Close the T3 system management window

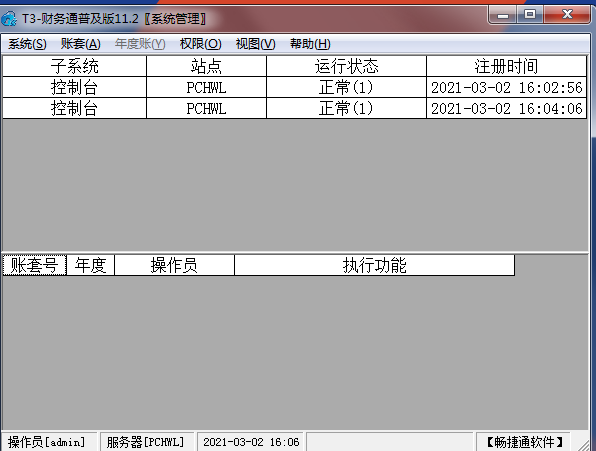coord(566,15)
